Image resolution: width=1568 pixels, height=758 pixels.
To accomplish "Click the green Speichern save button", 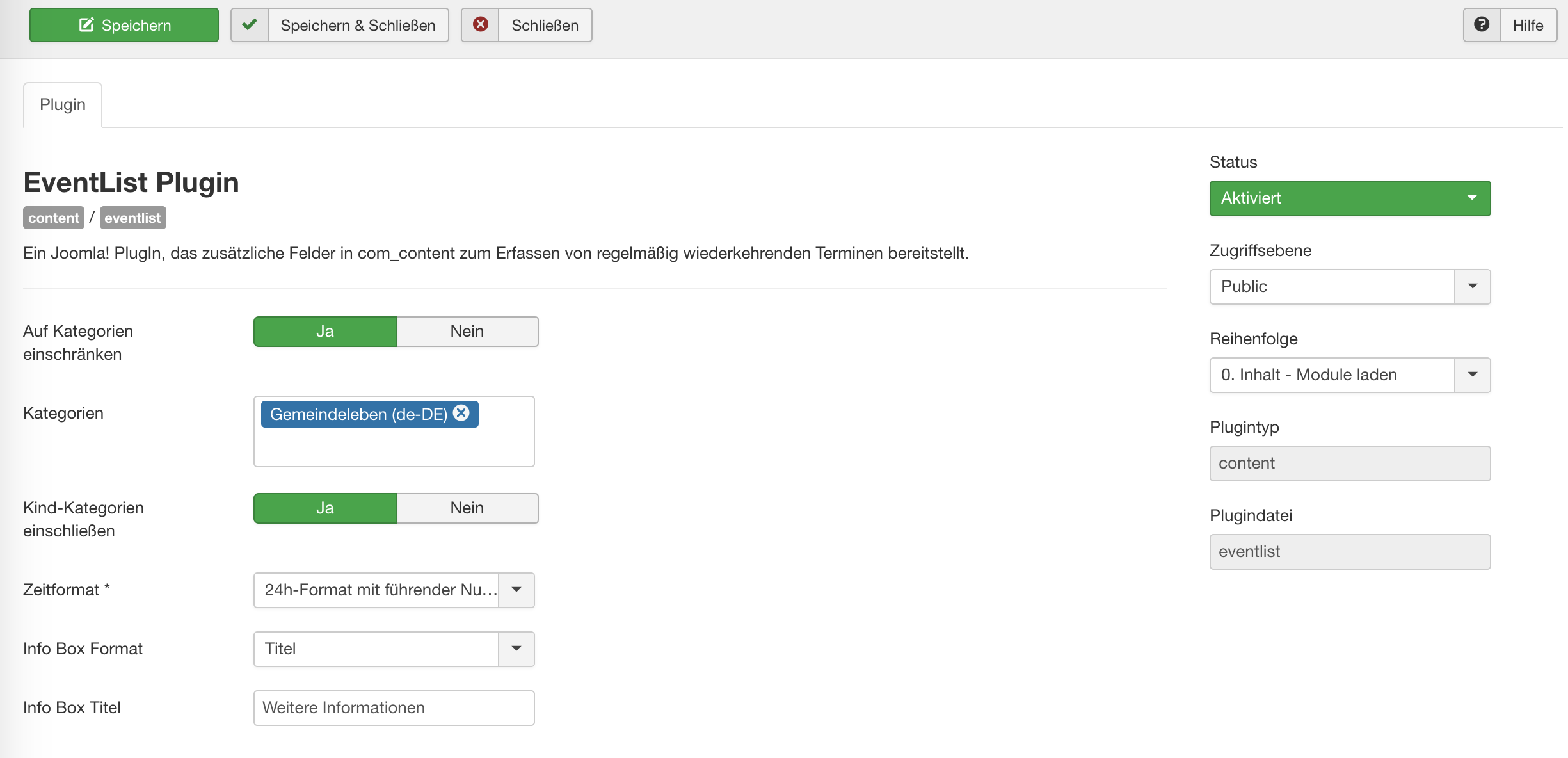I will [x=124, y=26].
